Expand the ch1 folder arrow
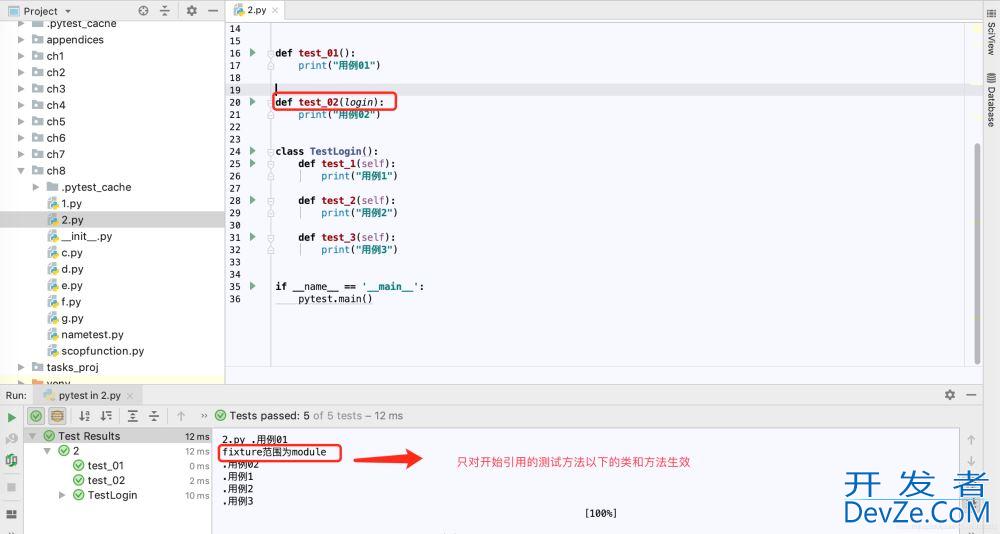1000x534 pixels. tap(21, 56)
